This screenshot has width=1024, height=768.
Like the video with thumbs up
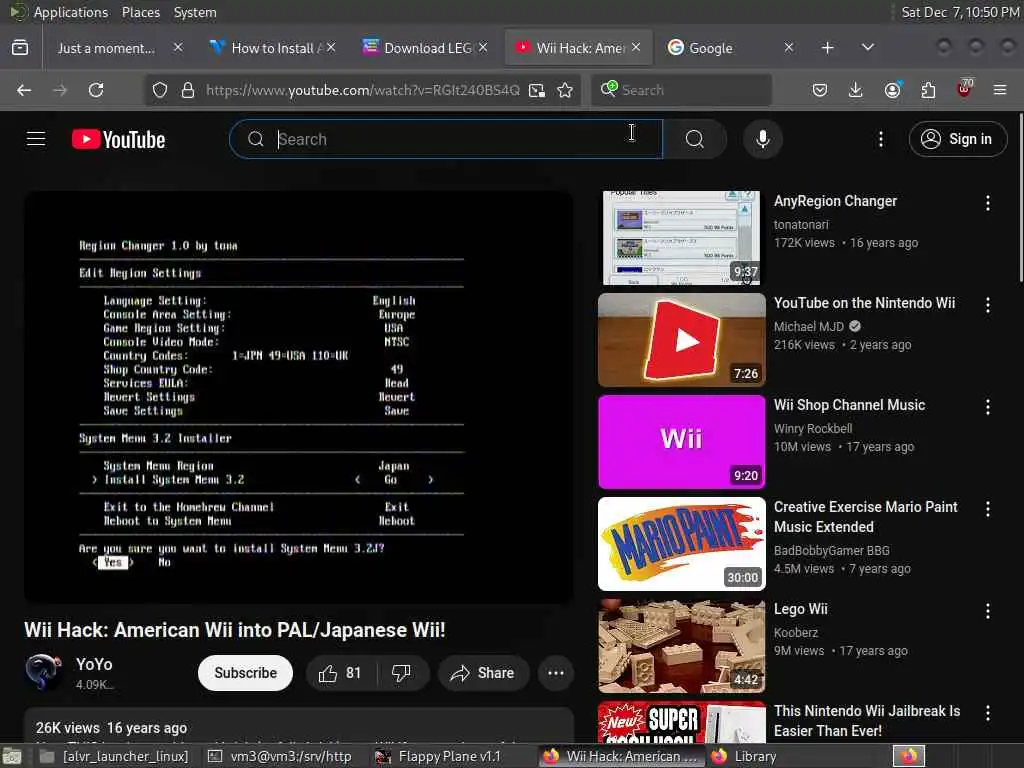(x=339, y=673)
